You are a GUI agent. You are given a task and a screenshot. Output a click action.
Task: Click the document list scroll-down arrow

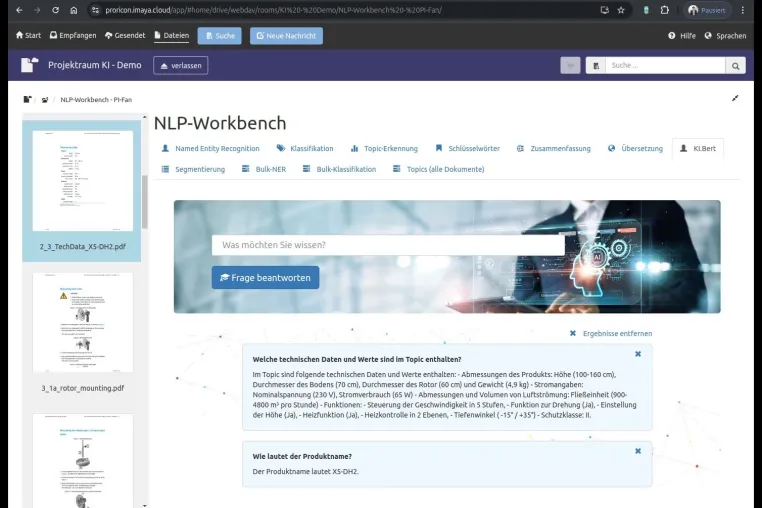coord(145,505)
